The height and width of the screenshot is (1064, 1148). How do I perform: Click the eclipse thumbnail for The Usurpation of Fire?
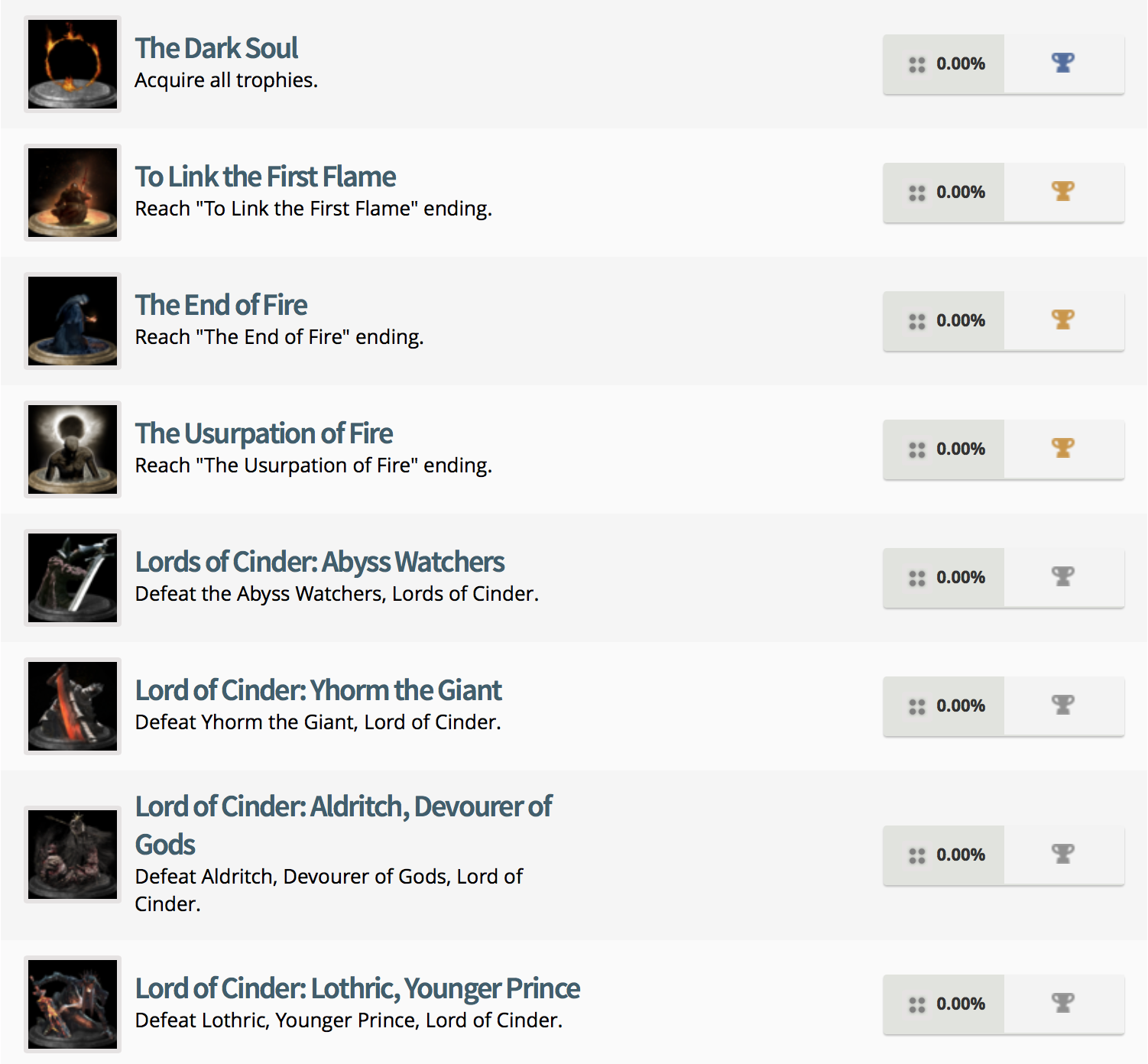pos(72,449)
